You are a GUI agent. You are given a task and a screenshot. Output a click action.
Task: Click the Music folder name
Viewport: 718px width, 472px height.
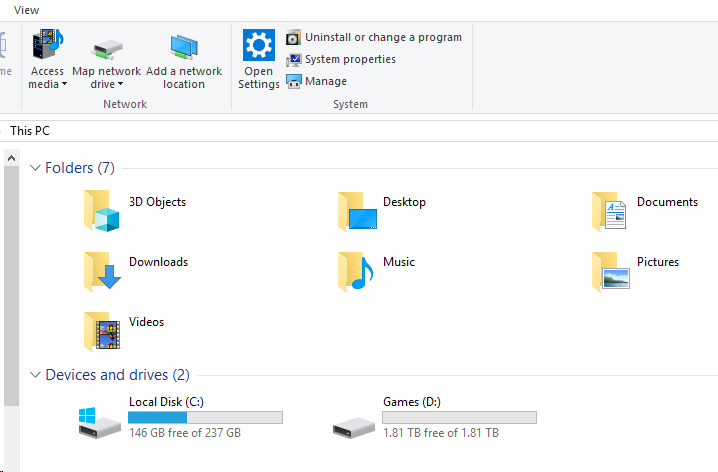[399, 262]
